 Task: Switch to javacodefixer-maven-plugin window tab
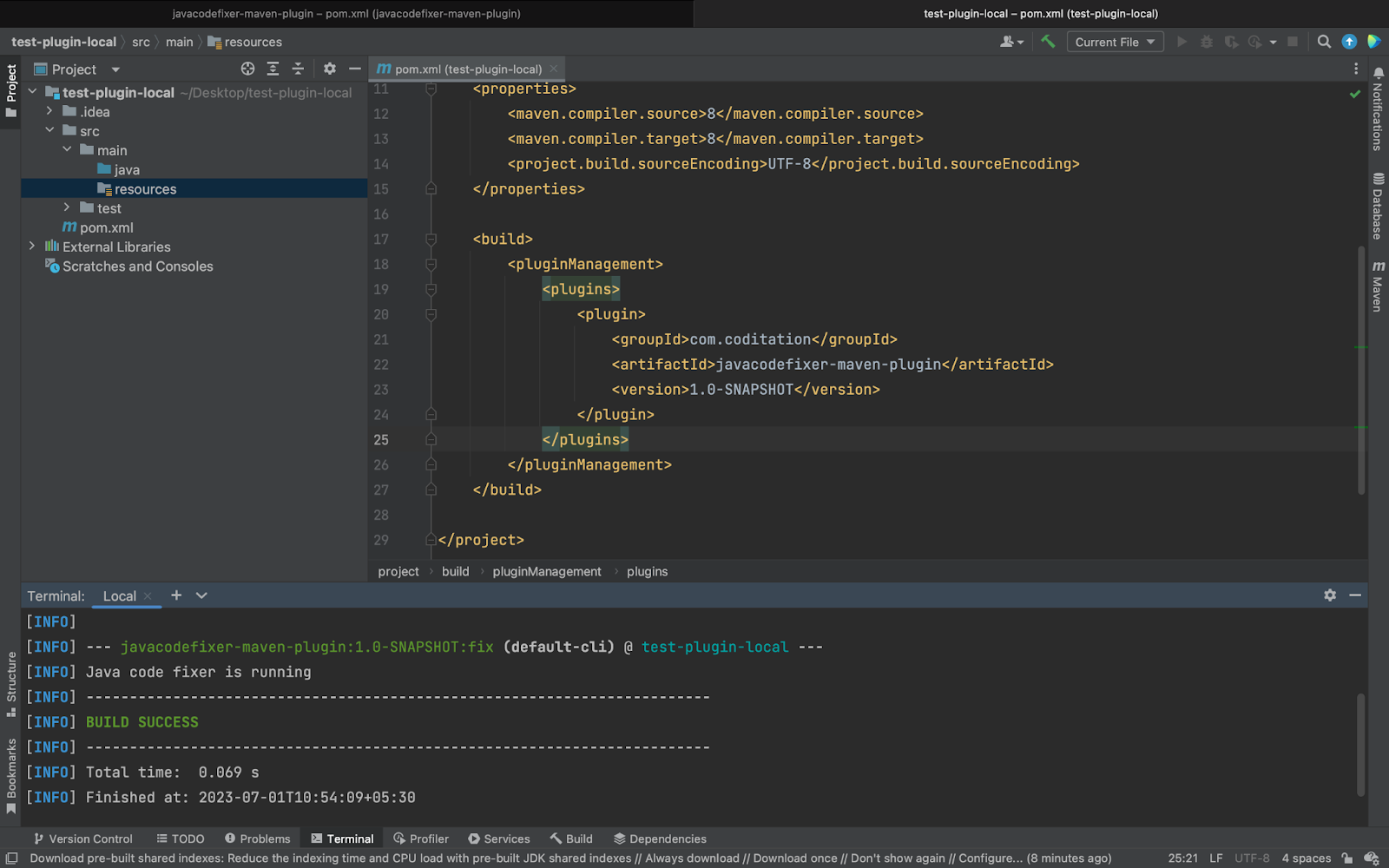[x=346, y=13]
